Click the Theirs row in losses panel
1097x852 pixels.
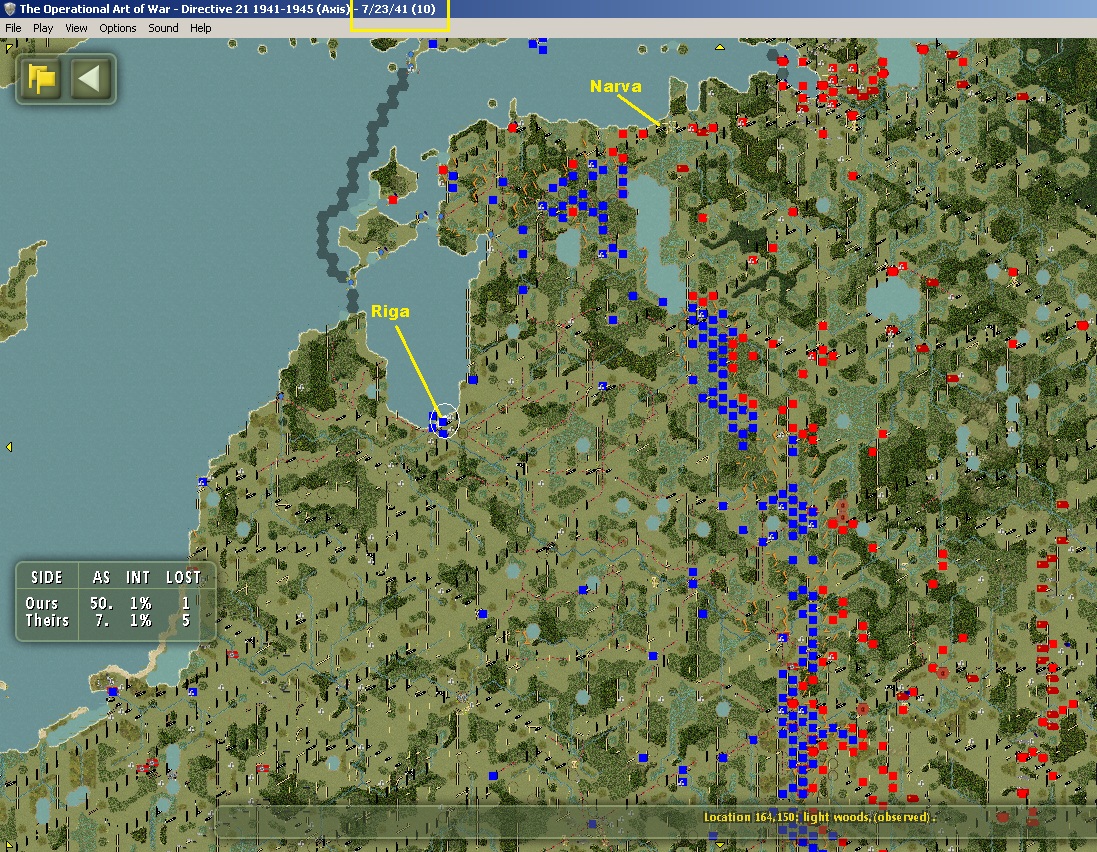point(47,620)
